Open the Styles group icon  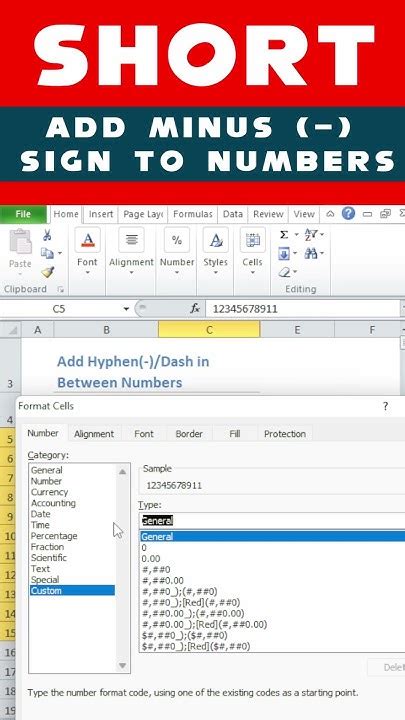pyautogui.click(x=215, y=240)
